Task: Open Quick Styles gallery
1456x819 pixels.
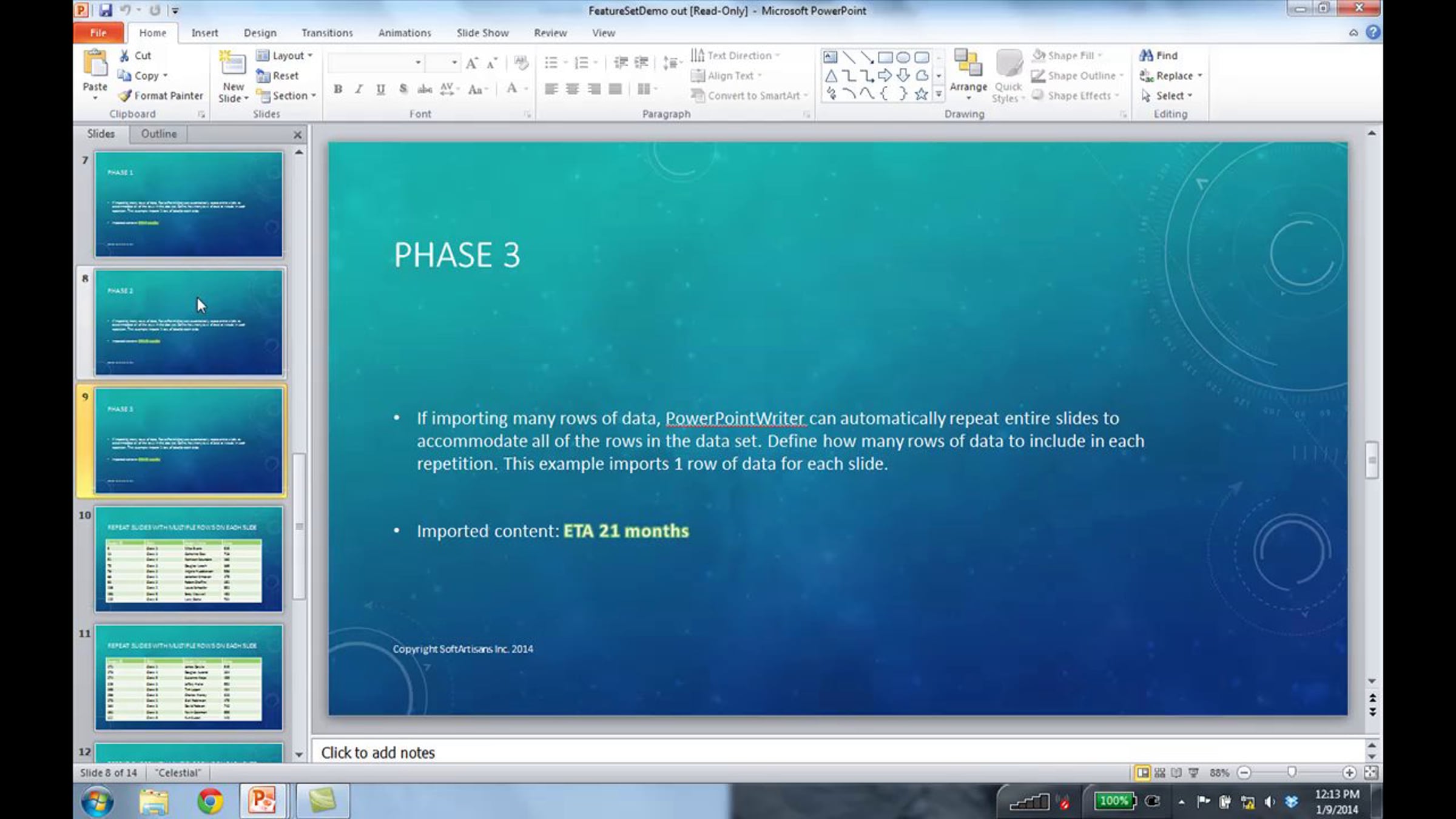Action: (1008, 75)
